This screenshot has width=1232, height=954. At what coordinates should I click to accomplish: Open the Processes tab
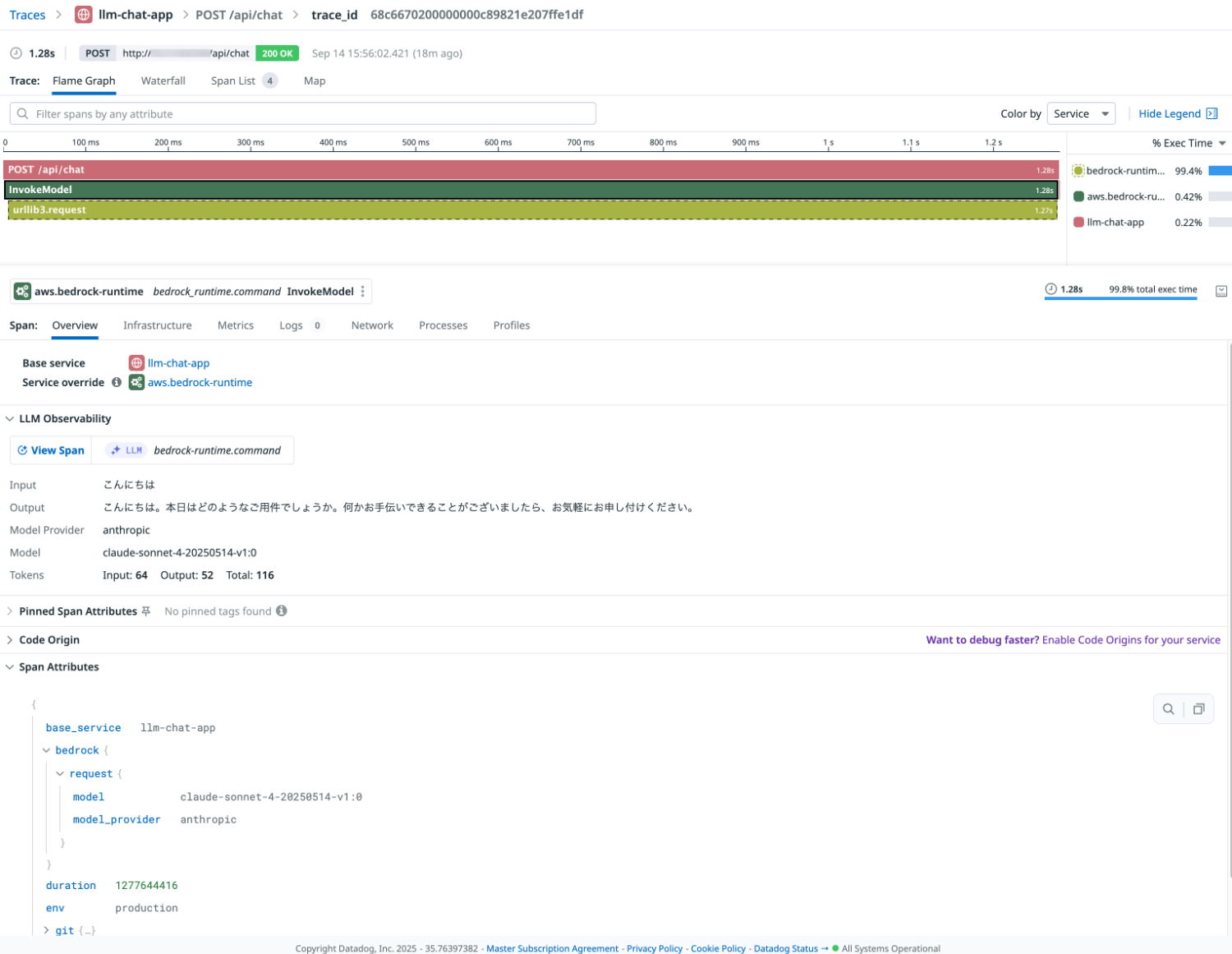pyautogui.click(x=444, y=325)
